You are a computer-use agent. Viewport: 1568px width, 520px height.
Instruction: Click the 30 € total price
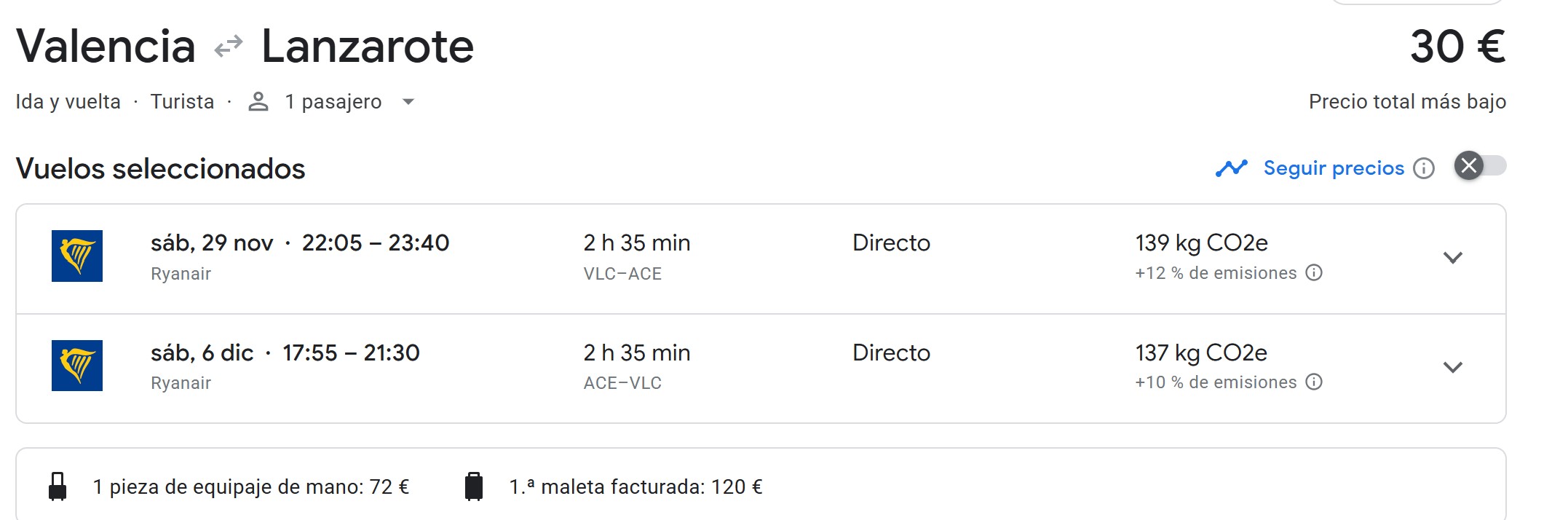(x=1457, y=47)
